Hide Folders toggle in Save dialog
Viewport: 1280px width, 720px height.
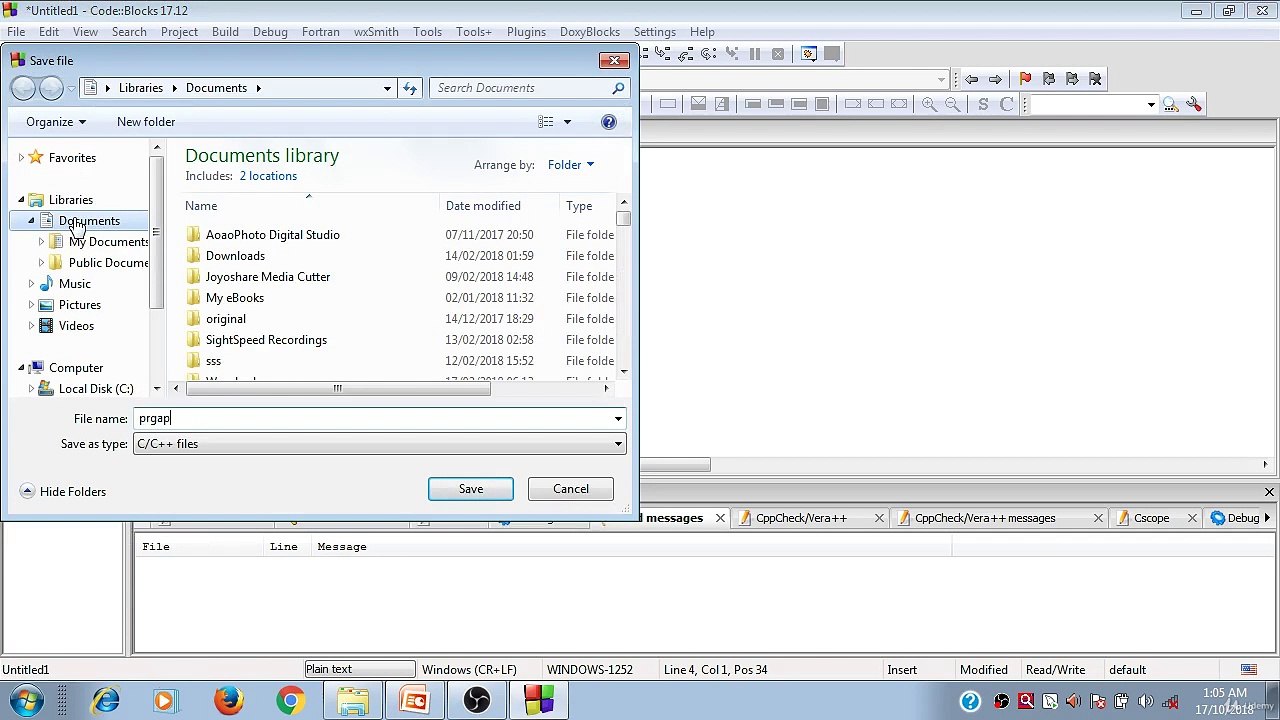[x=63, y=492]
